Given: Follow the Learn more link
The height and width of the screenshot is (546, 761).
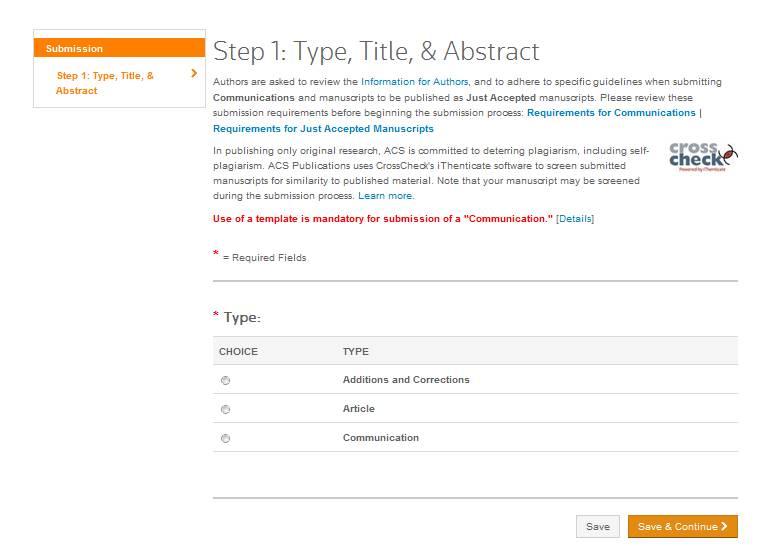Looking at the screenshot, I should tap(385, 196).
